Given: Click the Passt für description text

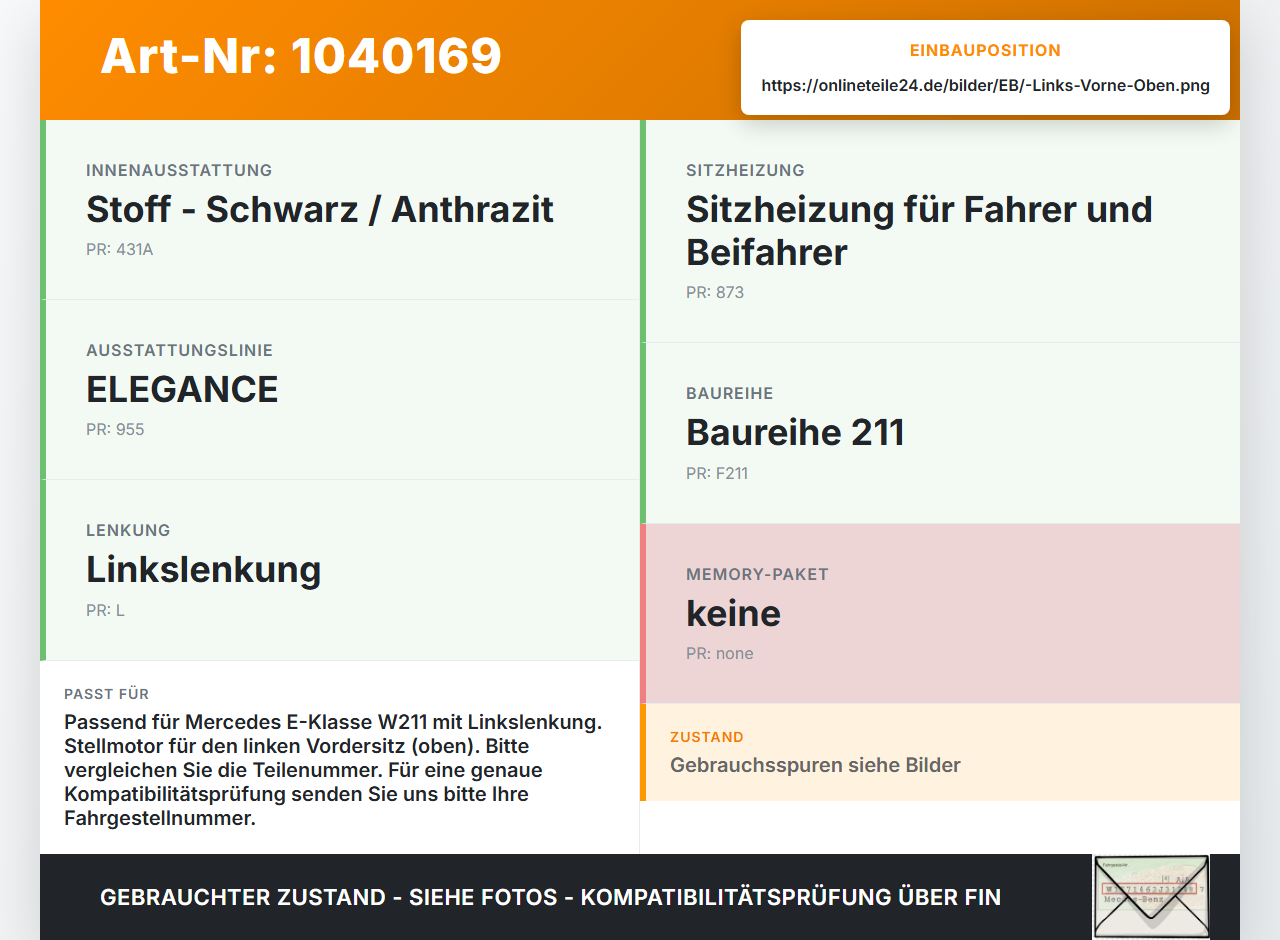Looking at the screenshot, I should 334,770.
